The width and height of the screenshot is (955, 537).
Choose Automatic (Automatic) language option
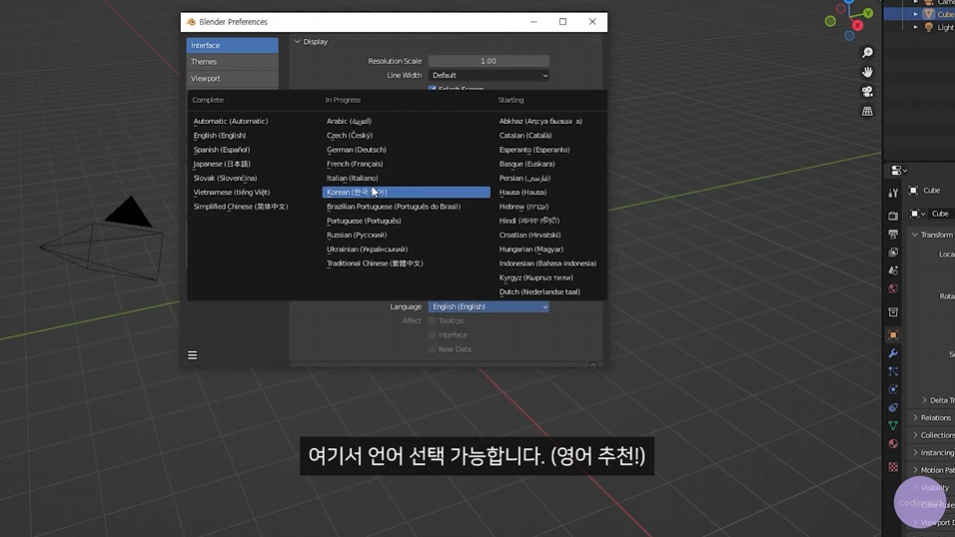[x=230, y=121]
